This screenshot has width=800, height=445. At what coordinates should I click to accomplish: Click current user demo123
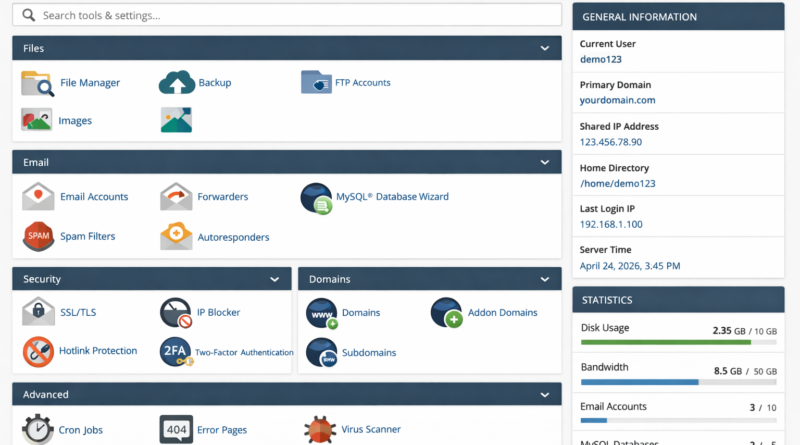pyautogui.click(x=601, y=59)
